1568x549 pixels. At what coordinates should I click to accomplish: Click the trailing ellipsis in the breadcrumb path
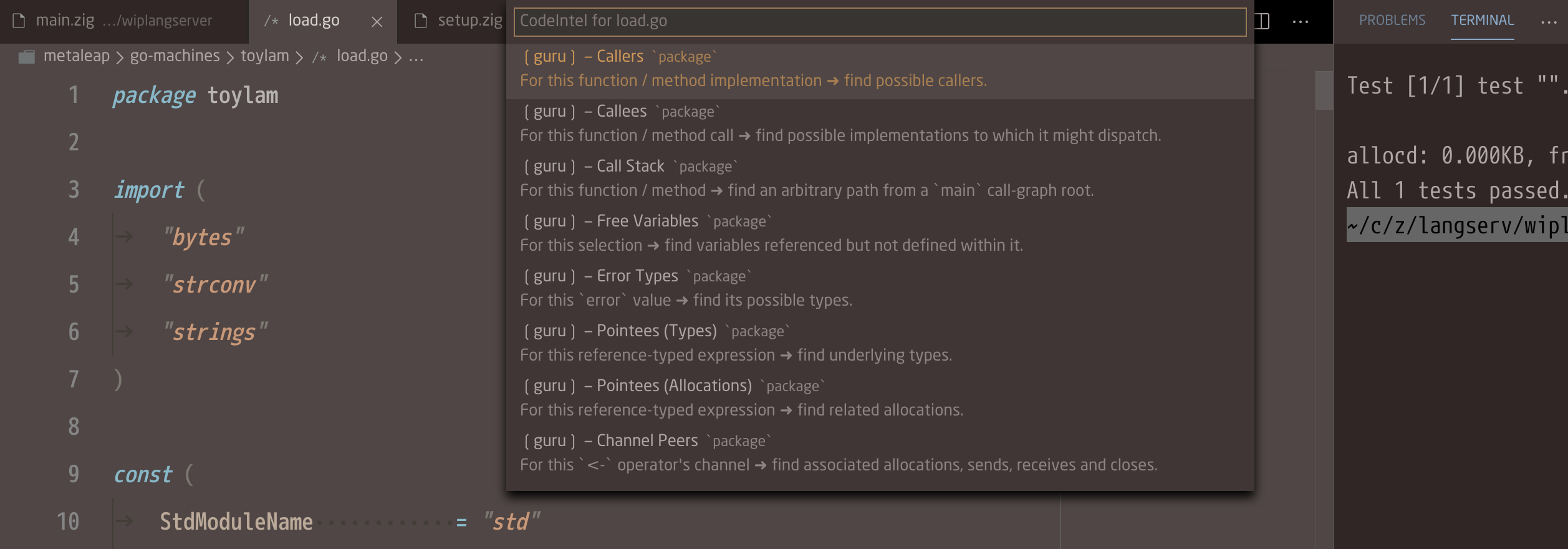click(x=416, y=56)
